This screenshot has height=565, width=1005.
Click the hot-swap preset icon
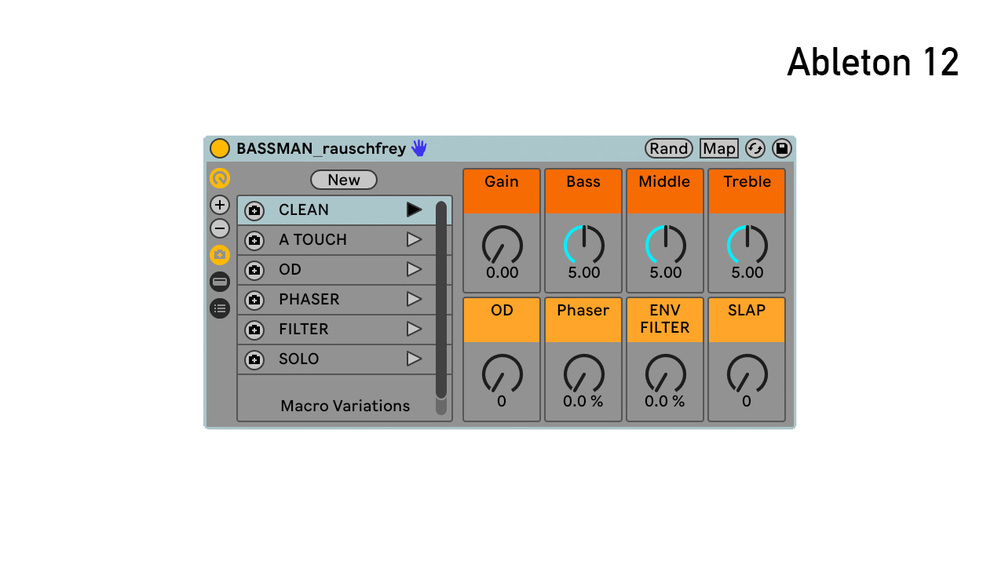click(x=755, y=149)
